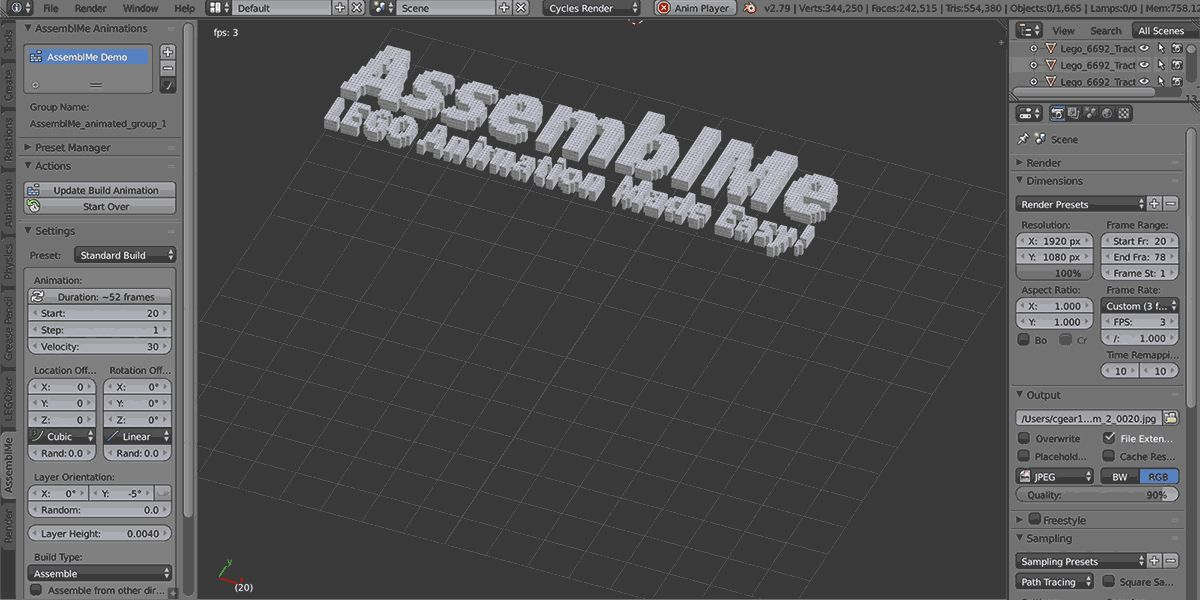Image resolution: width=1200 pixels, height=600 pixels.
Task: Open the Cubic interpolation dropdown
Action: pyautogui.click(x=62, y=436)
